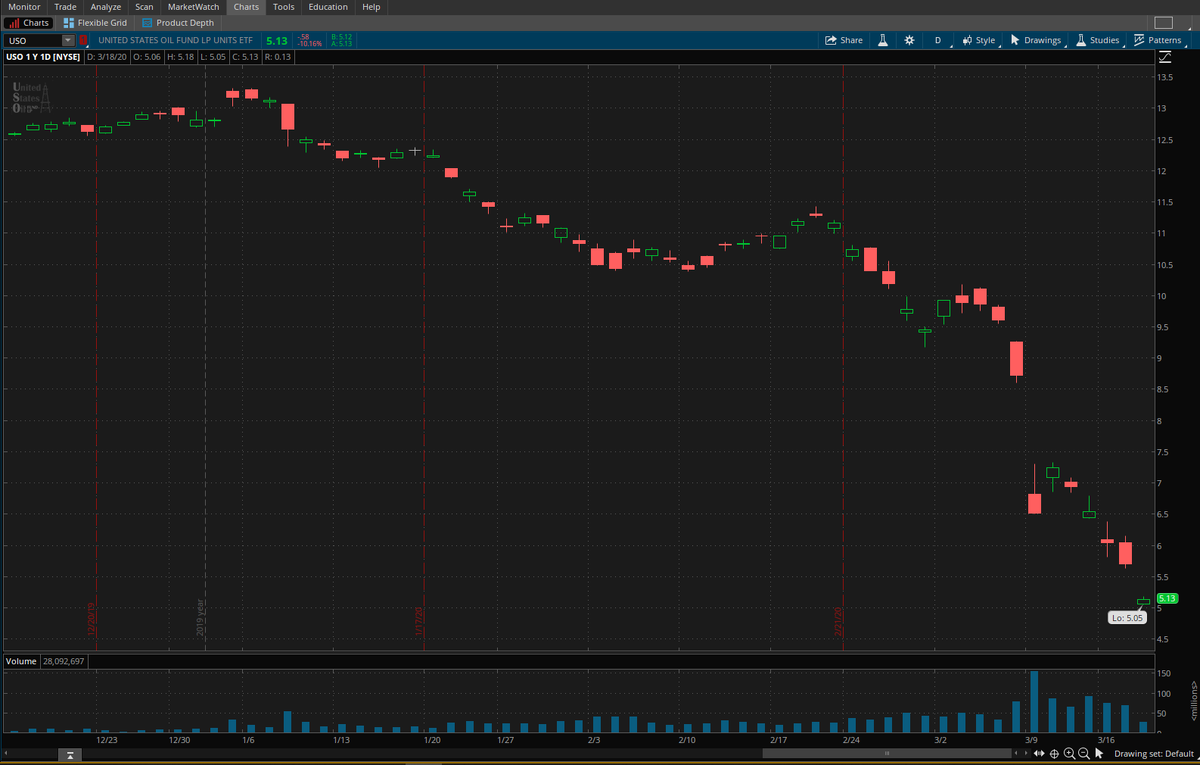Viewport: 1200px width, 765px height.
Task: Switch to Product Depth sub-tab
Action: [178, 22]
